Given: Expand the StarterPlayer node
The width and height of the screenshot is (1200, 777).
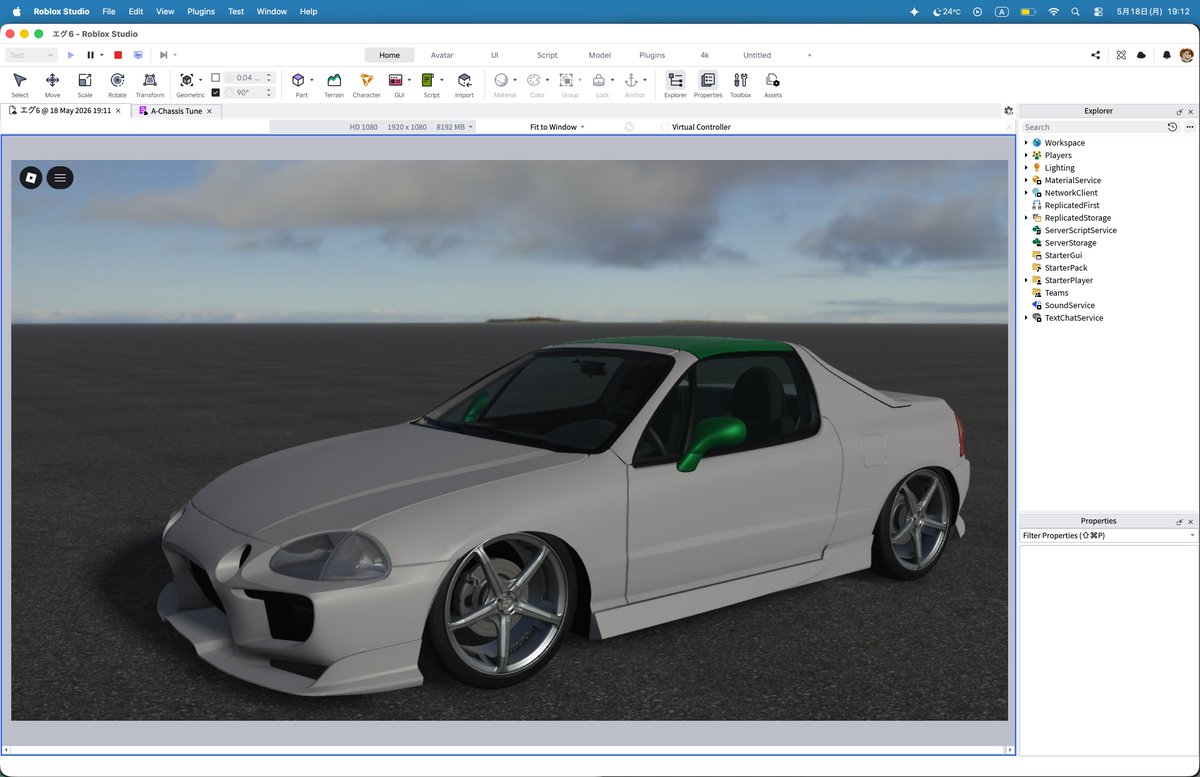Looking at the screenshot, I should (1026, 280).
